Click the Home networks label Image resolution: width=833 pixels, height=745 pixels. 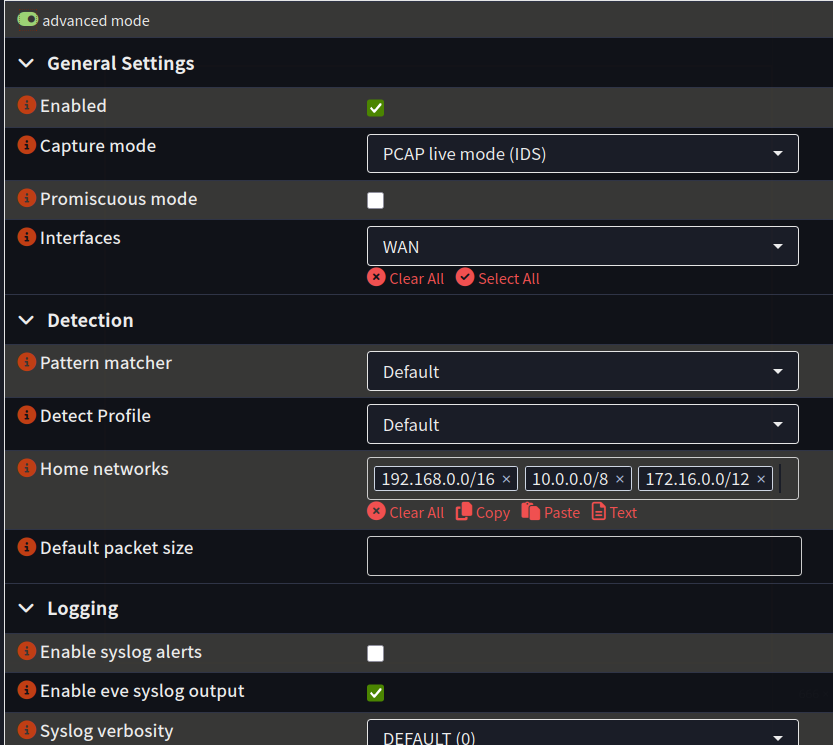pyautogui.click(x=104, y=469)
